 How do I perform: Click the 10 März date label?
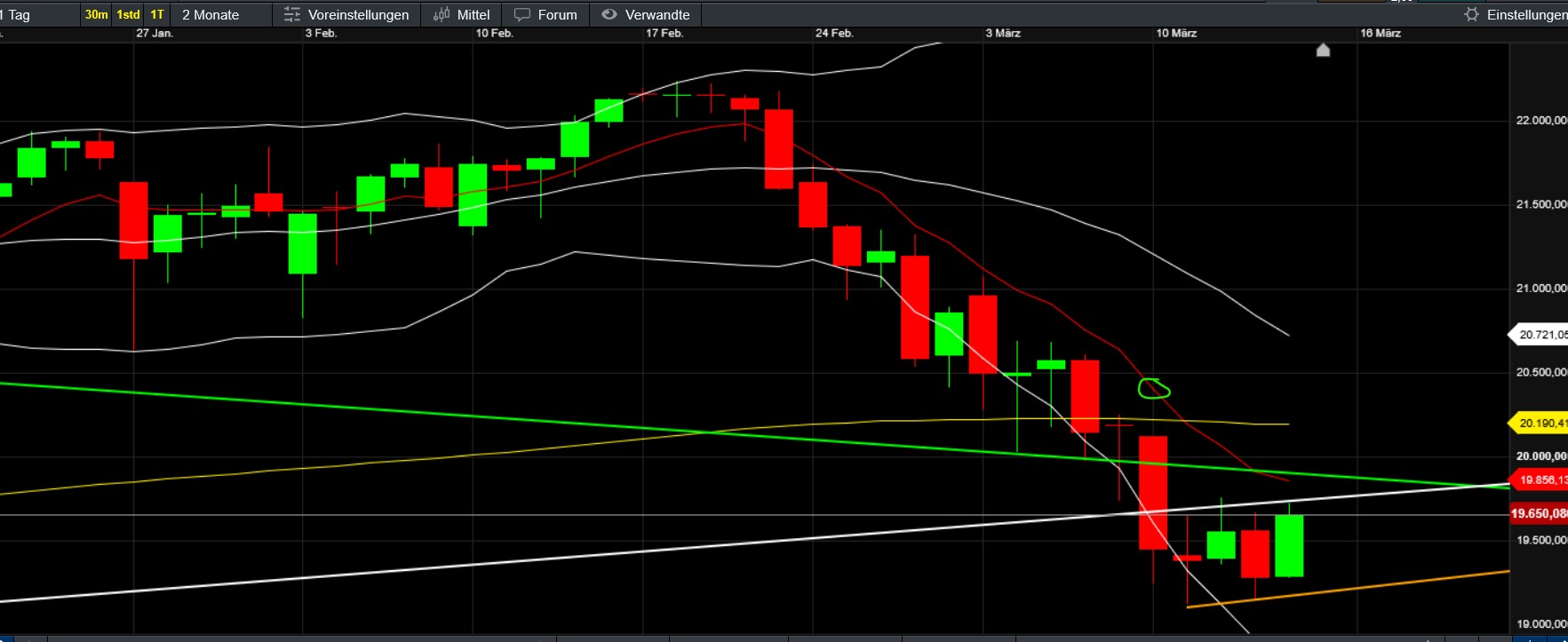click(1176, 33)
